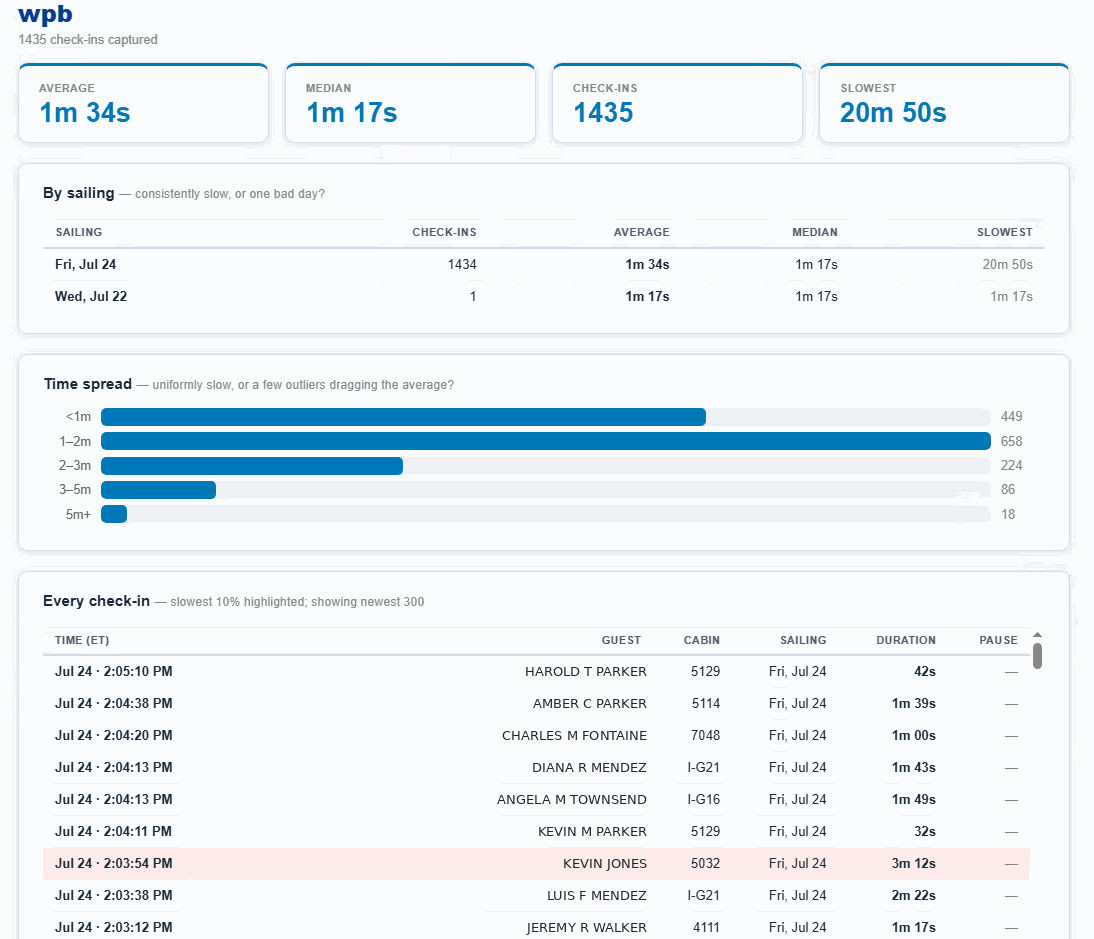Viewport: 1094px width, 939px height.
Task: Click the wpb page title
Action: point(45,14)
